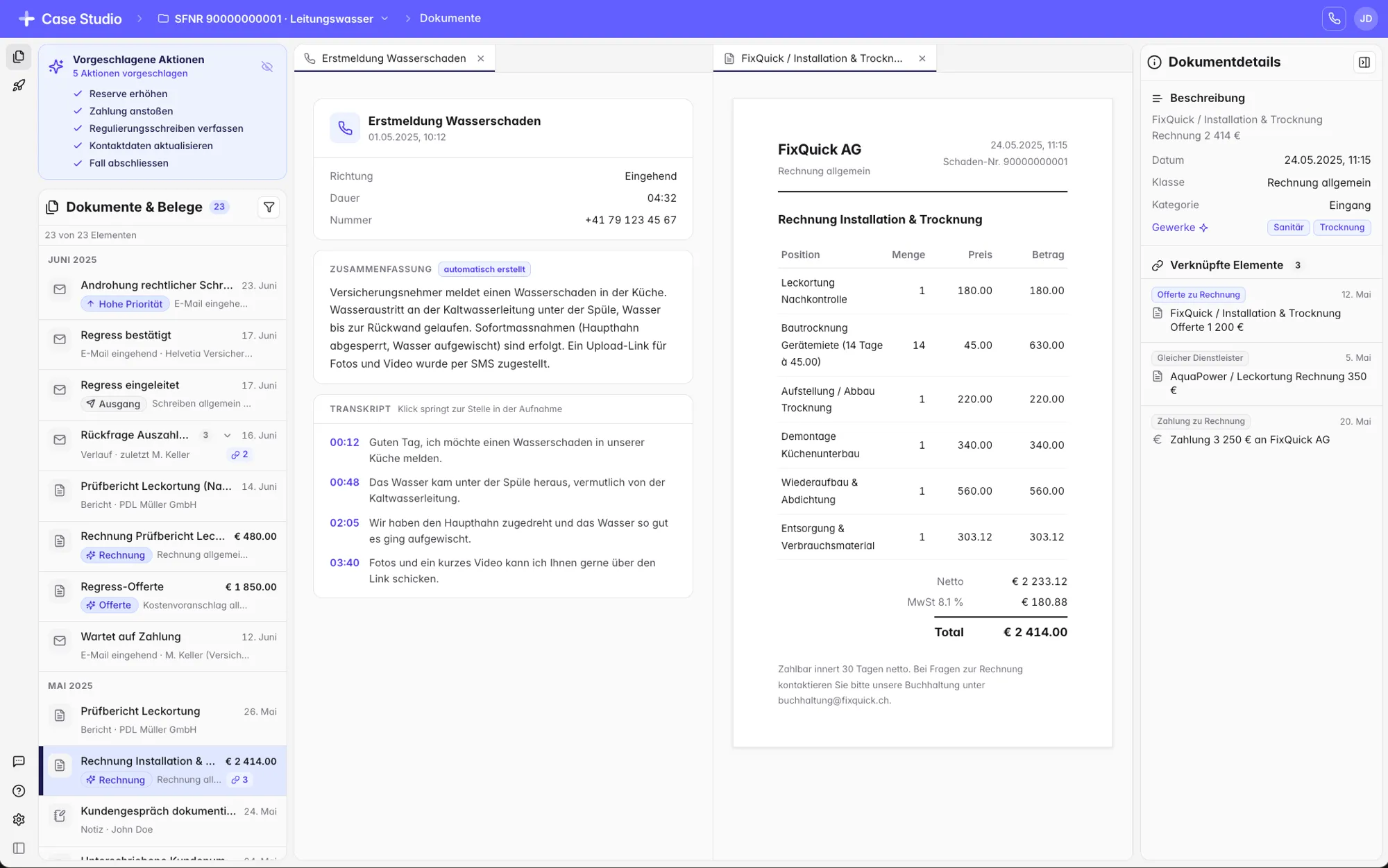Click the phone icon in Erstmeldung card

[x=345, y=128]
